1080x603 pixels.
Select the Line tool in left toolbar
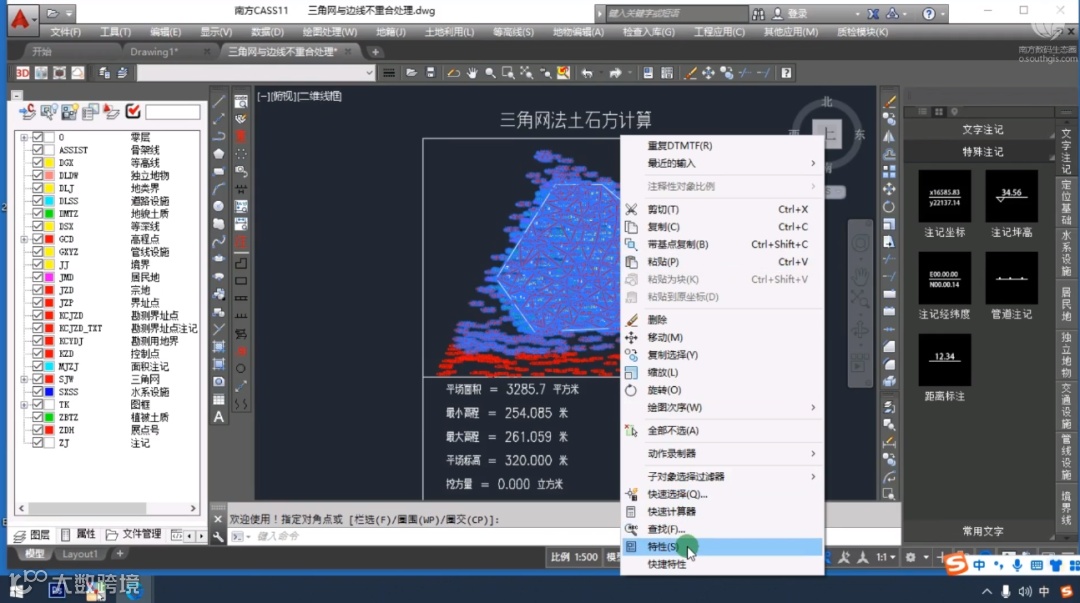pos(219,101)
